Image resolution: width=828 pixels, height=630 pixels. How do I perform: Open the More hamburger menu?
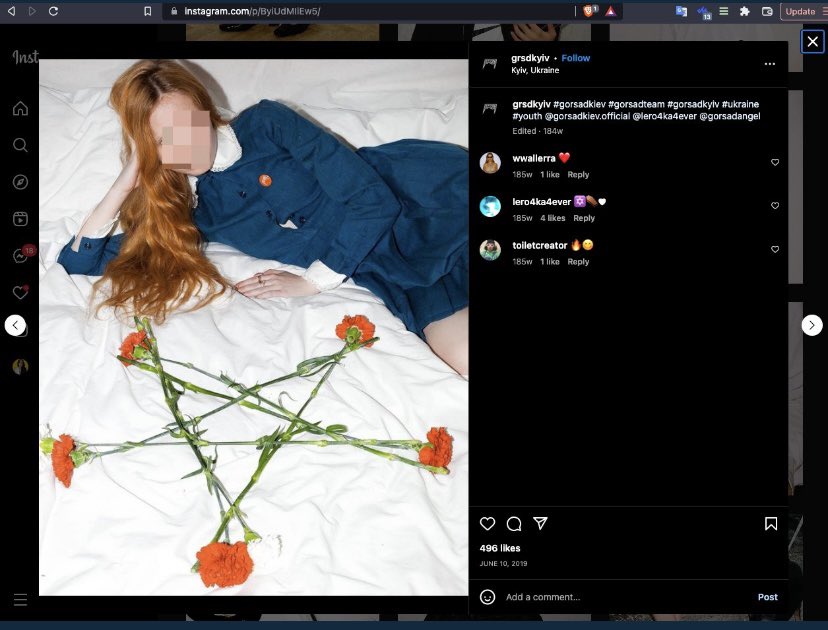click(20, 599)
